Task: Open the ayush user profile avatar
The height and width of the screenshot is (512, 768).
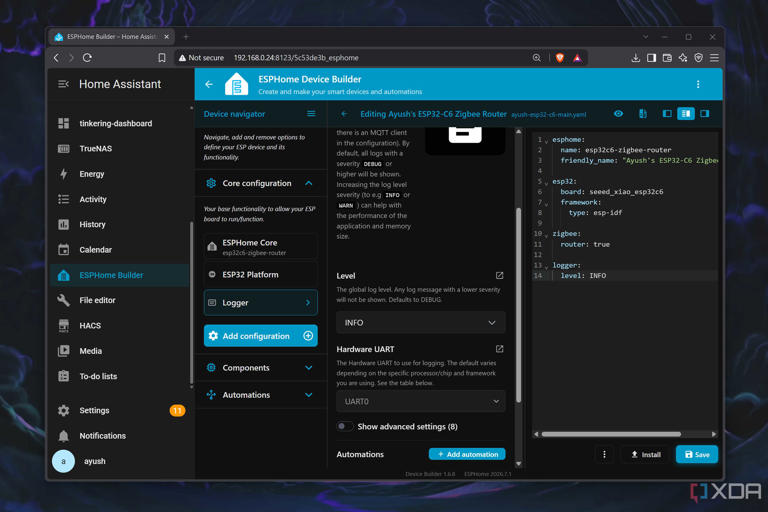Action: point(63,461)
